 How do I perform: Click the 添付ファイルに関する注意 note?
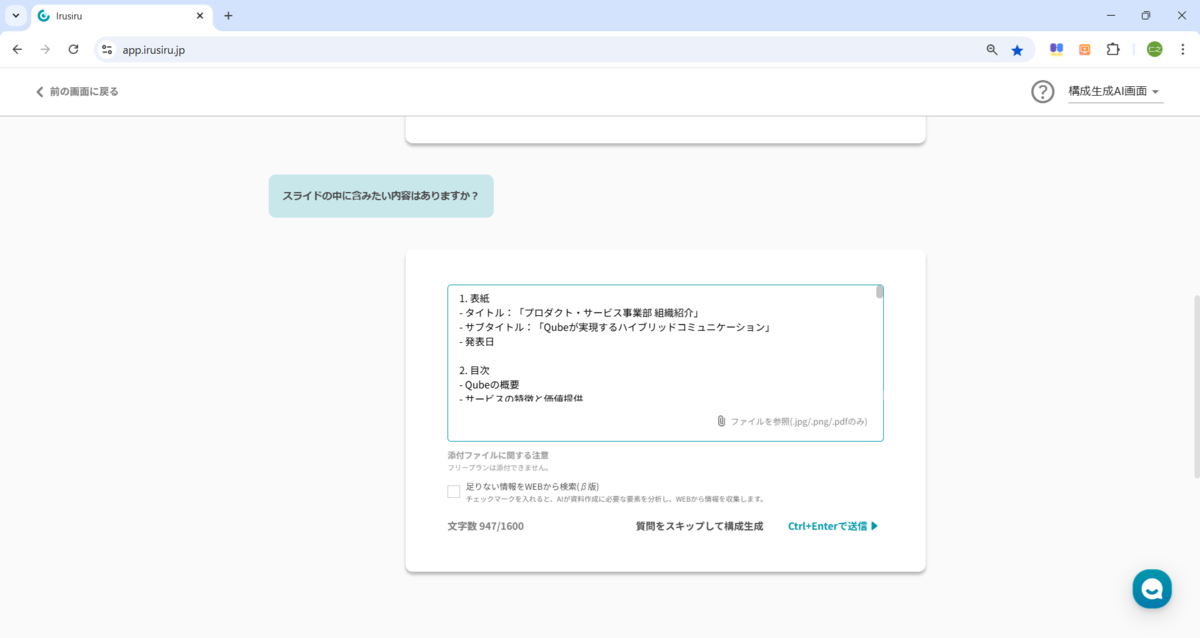click(x=498, y=455)
